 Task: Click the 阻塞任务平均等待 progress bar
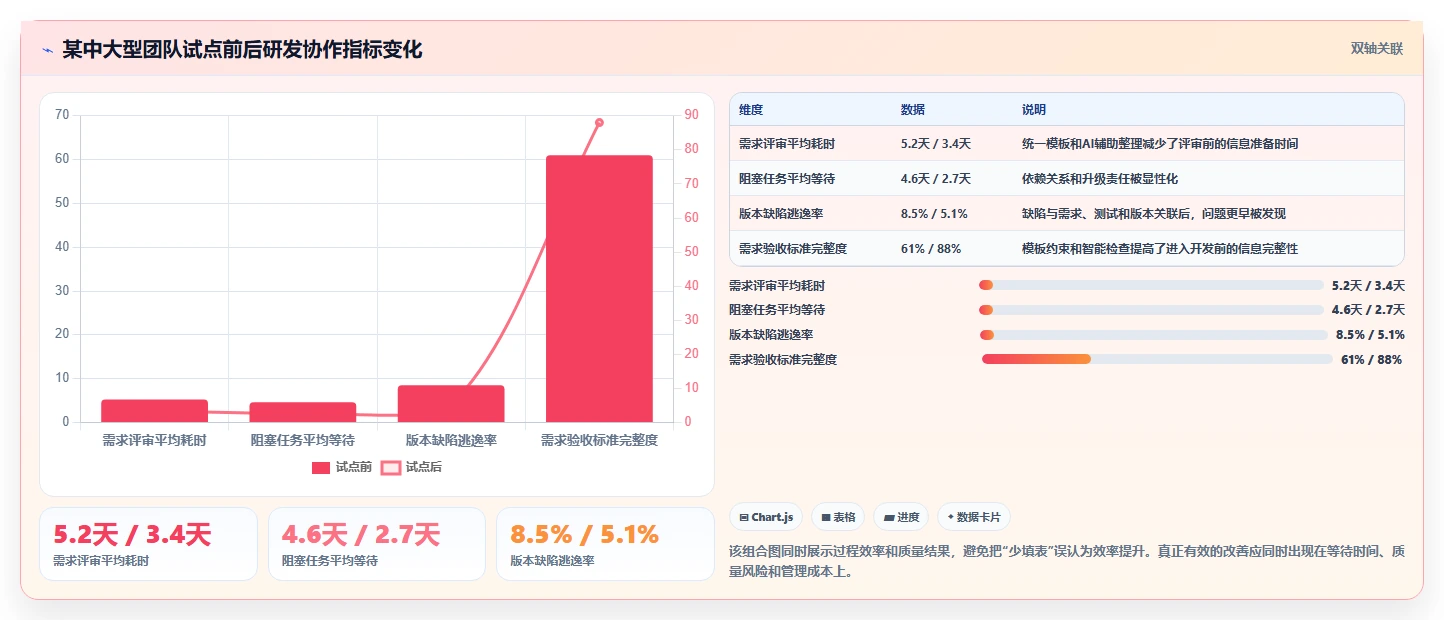1151,310
